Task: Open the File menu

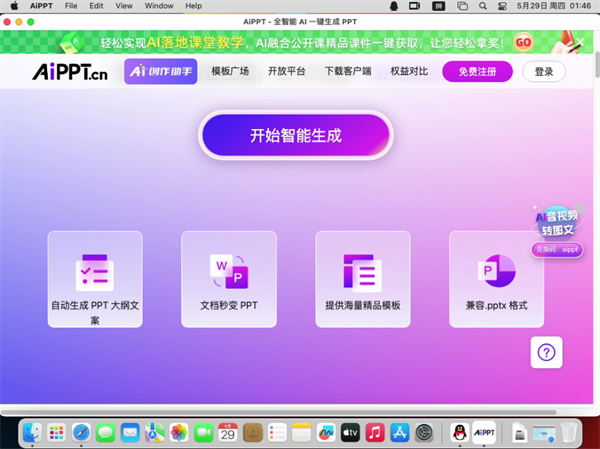Action: click(71, 6)
